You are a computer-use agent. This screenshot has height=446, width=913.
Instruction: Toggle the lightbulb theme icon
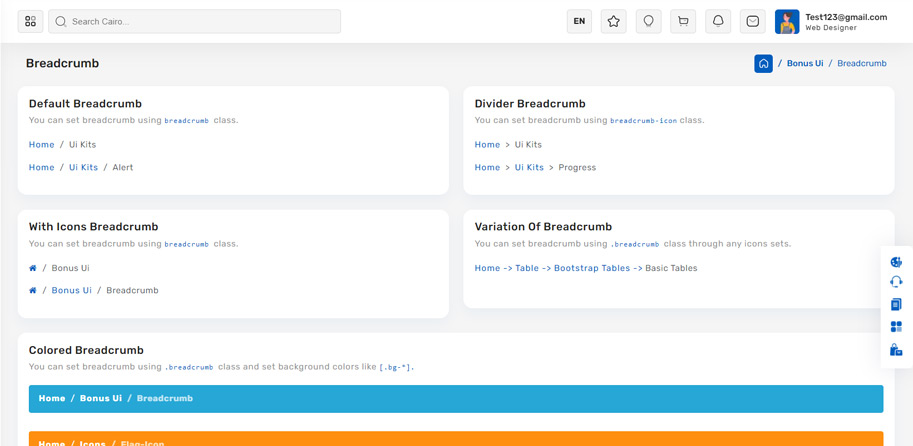click(648, 22)
